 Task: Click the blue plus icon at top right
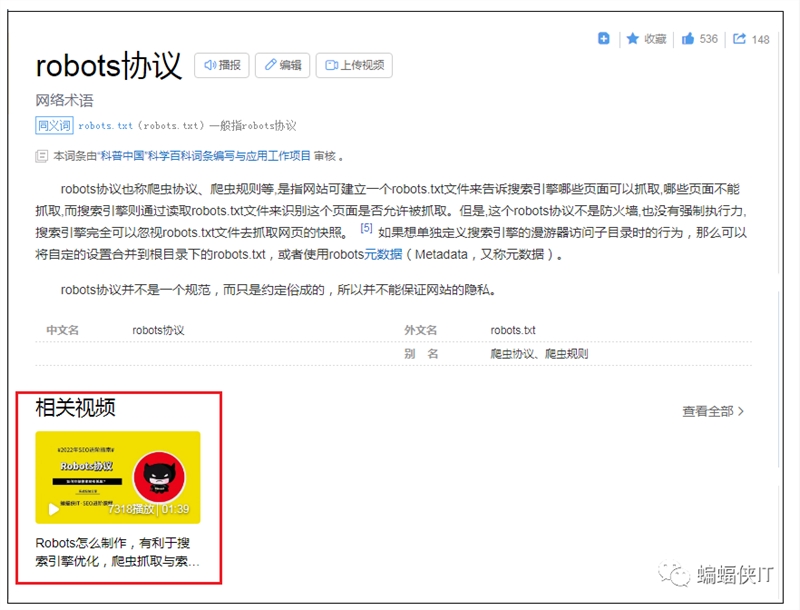[604, 39]
